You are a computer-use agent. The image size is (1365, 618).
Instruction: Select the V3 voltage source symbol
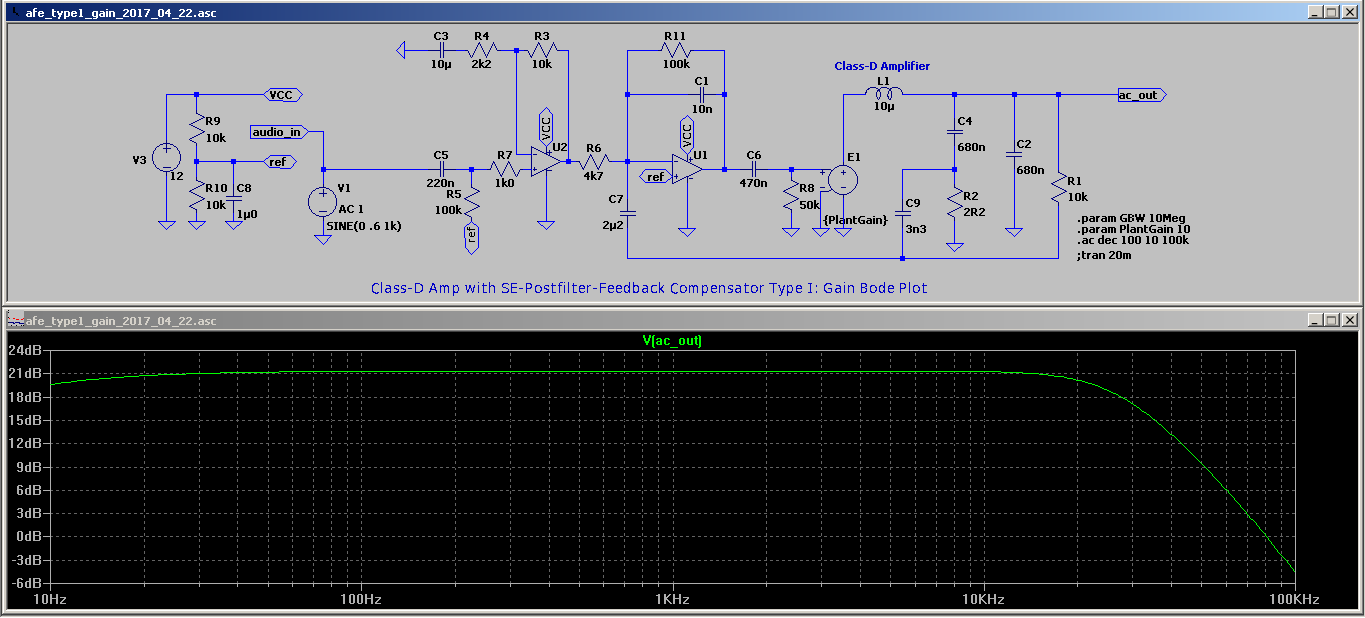tap(166, 158)
